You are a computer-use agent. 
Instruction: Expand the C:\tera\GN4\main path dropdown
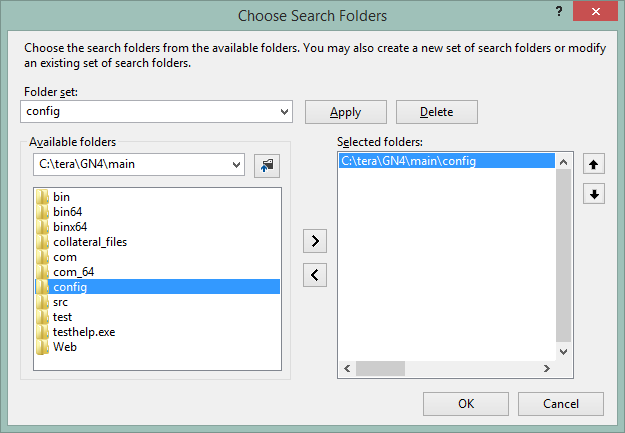click(x=139, y=164)
